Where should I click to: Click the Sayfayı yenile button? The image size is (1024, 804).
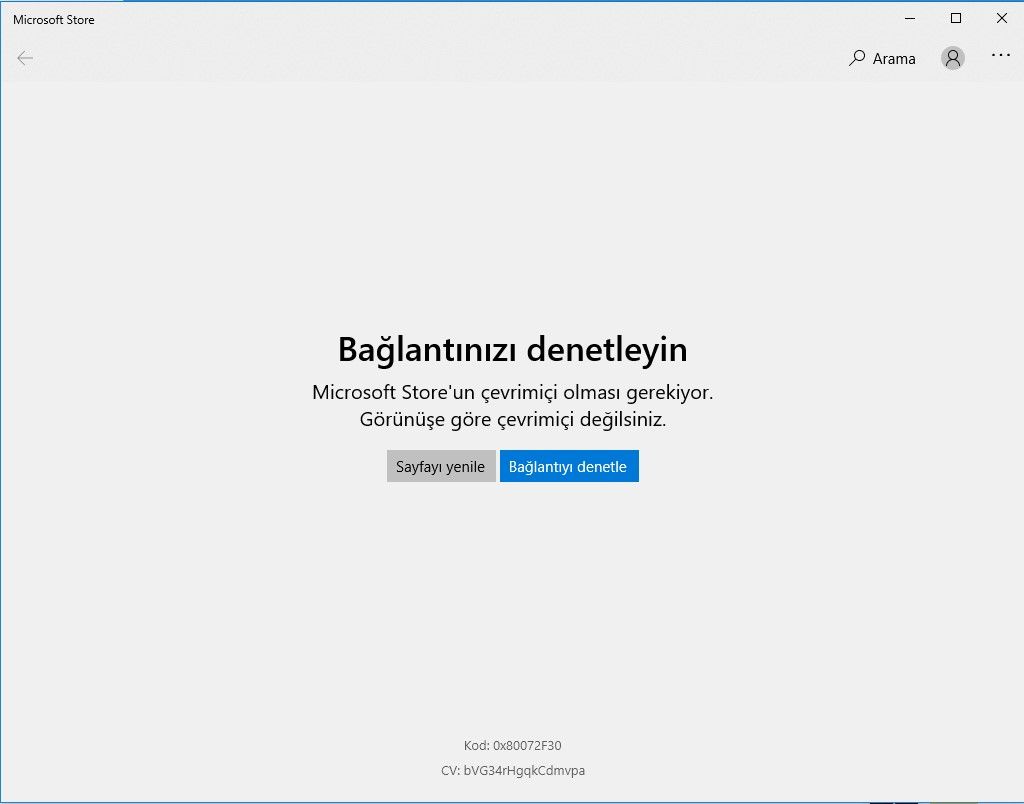pos(441,466)
